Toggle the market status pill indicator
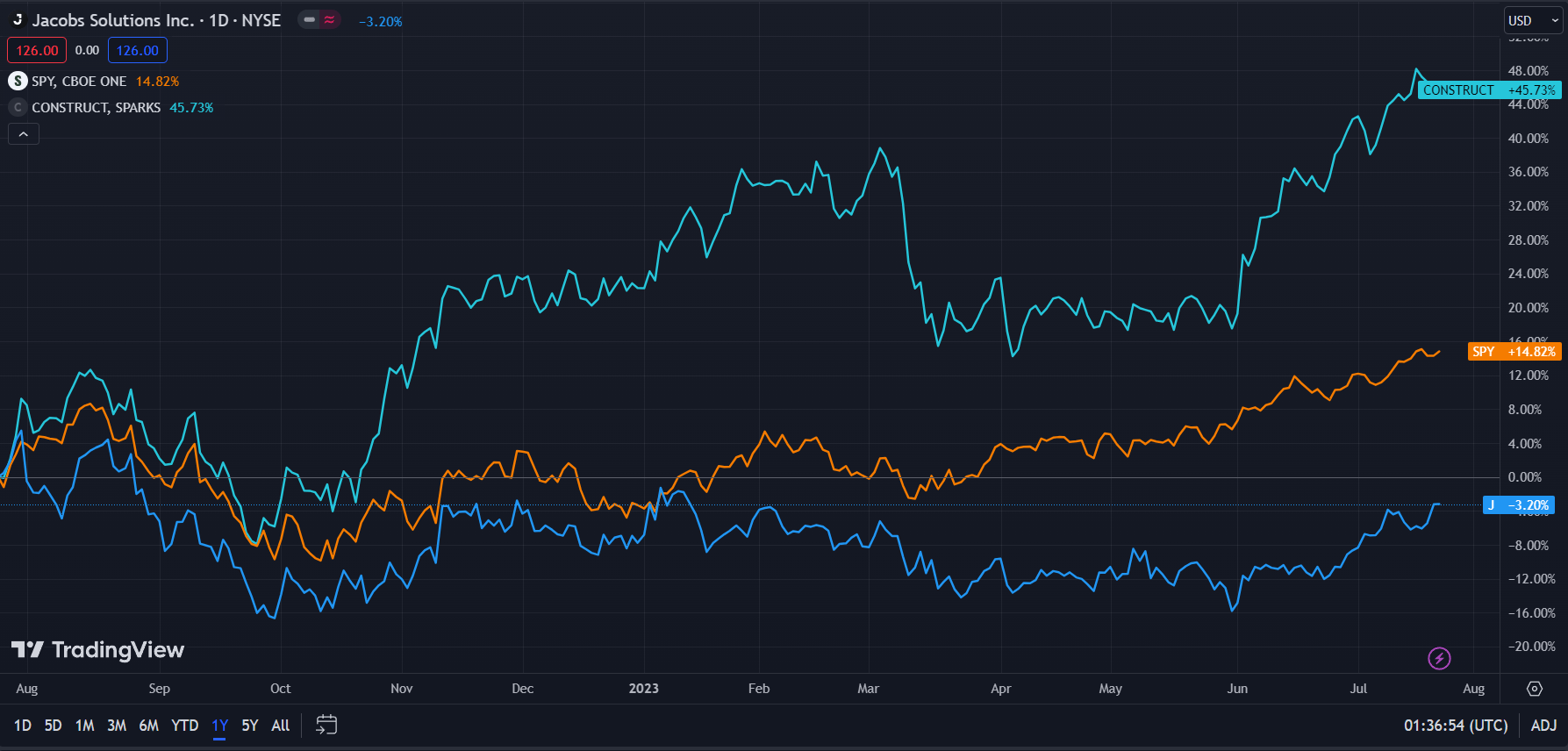Image resolution: width=1568 pixels, height=751 pixels. click(x=319, y=19)
